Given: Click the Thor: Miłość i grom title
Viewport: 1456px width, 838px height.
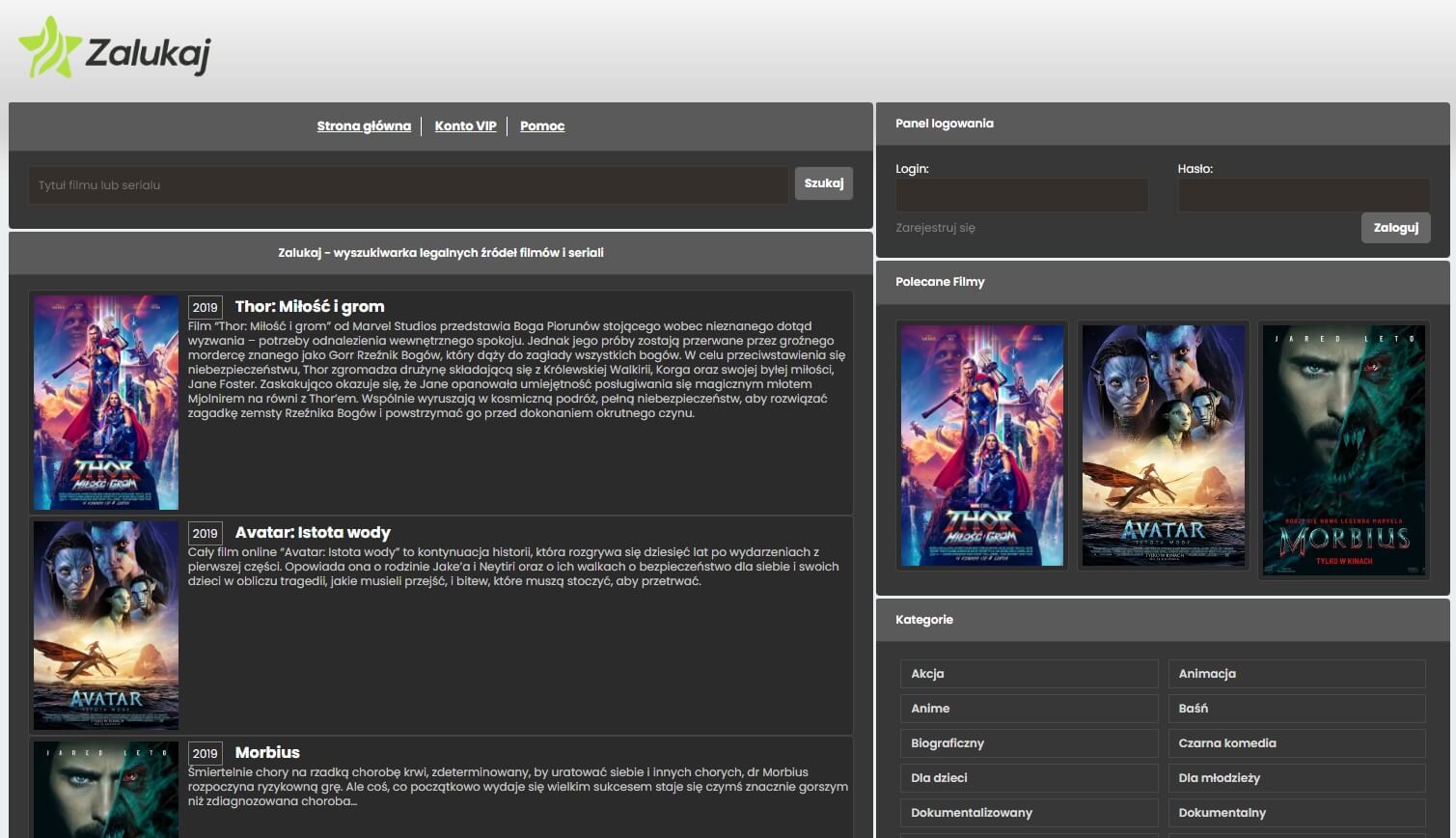Looking at the screenshot, I should (x=310, y=307).
